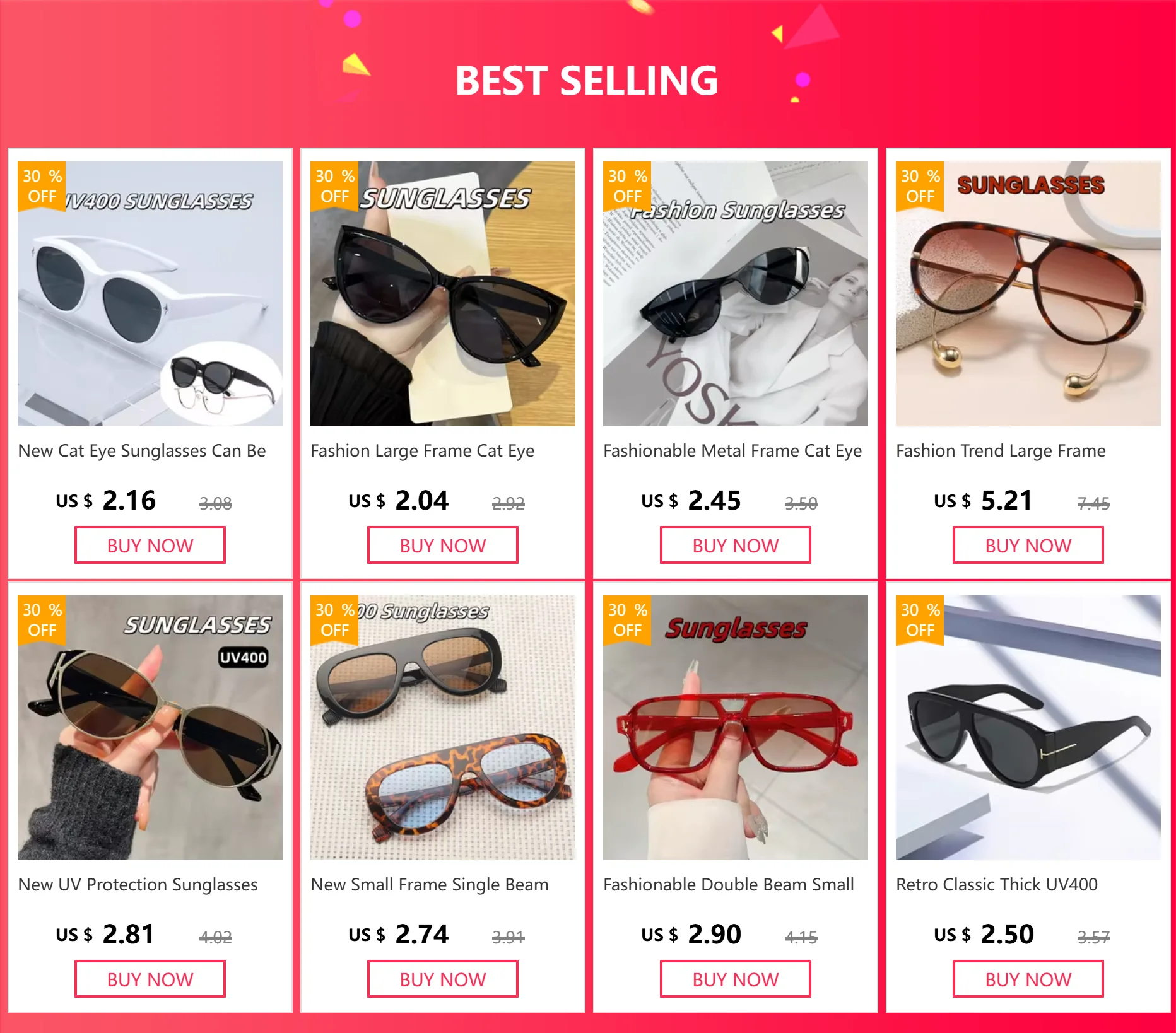The width and height of the screenshot is (1176, 1033).
Task: Open the New Cat Eye Sunglasses title link
Action: [142, 451]
